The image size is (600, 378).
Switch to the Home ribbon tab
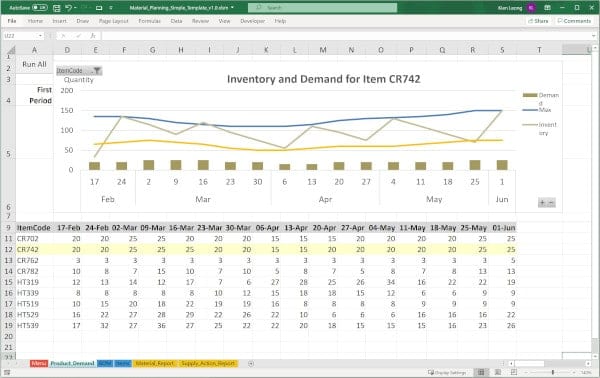[35, 21]
